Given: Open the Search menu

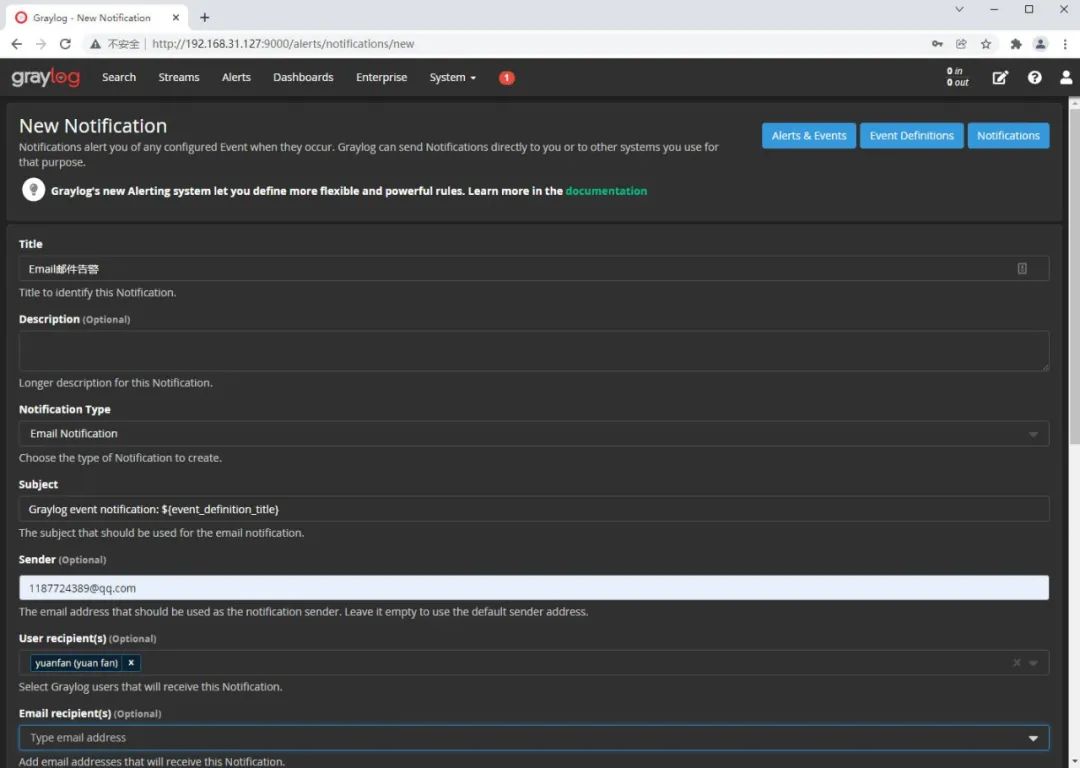Looking at the screenshot, I should 118,77.
